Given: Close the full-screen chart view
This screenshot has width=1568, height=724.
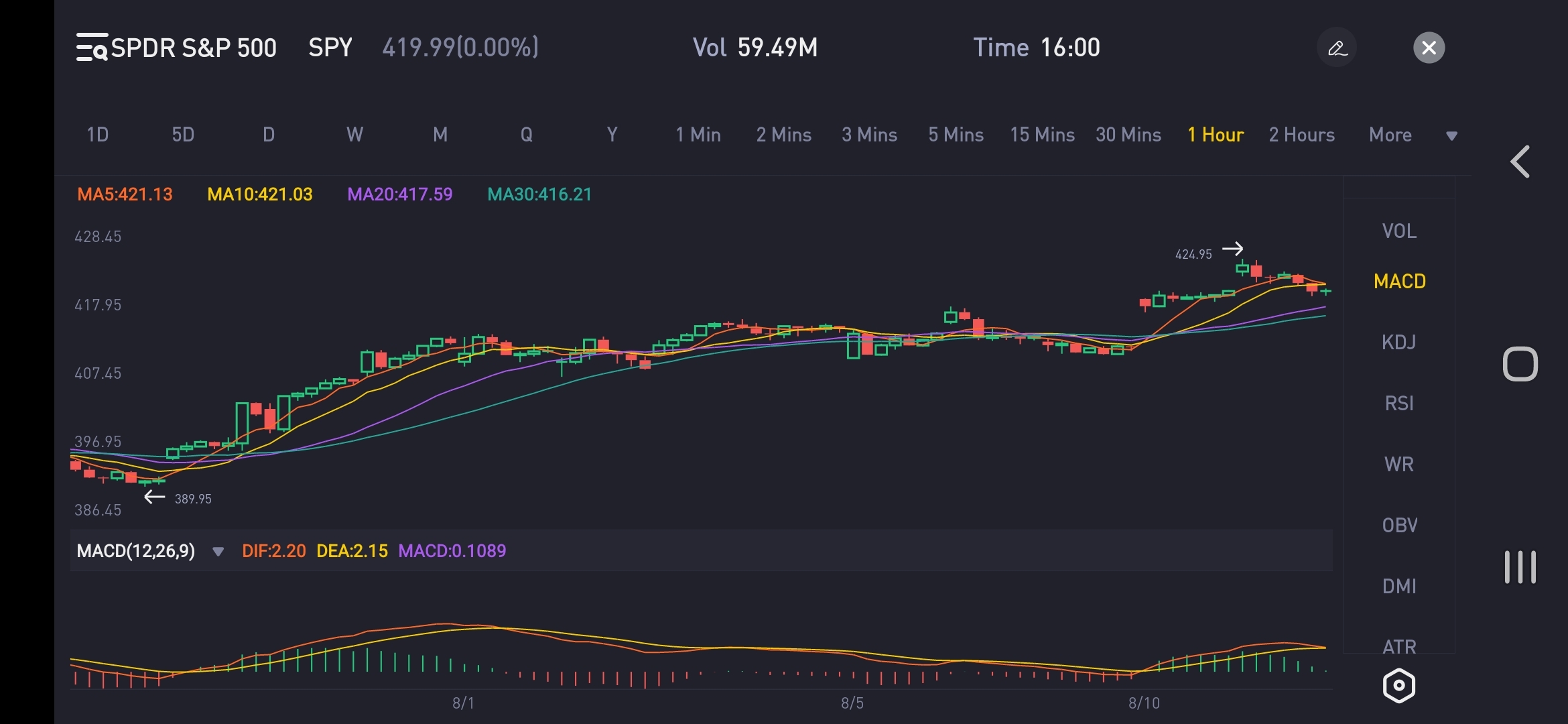Looking at the screenshot, I should [x=1429, y=48].
